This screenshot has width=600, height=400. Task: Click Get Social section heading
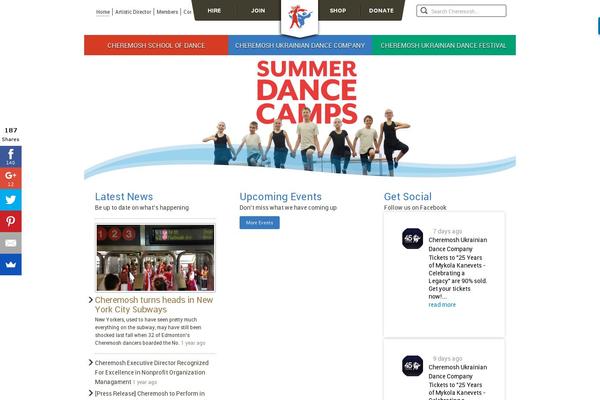point(408,197)
